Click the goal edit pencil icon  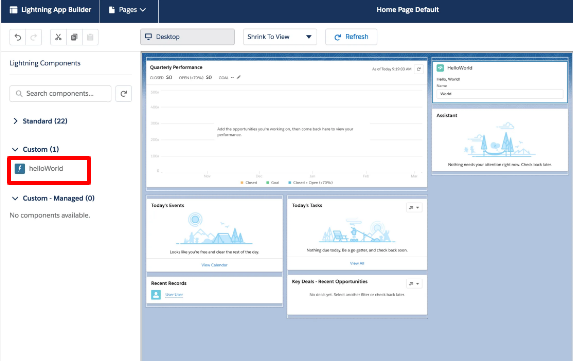coord(239,77)
